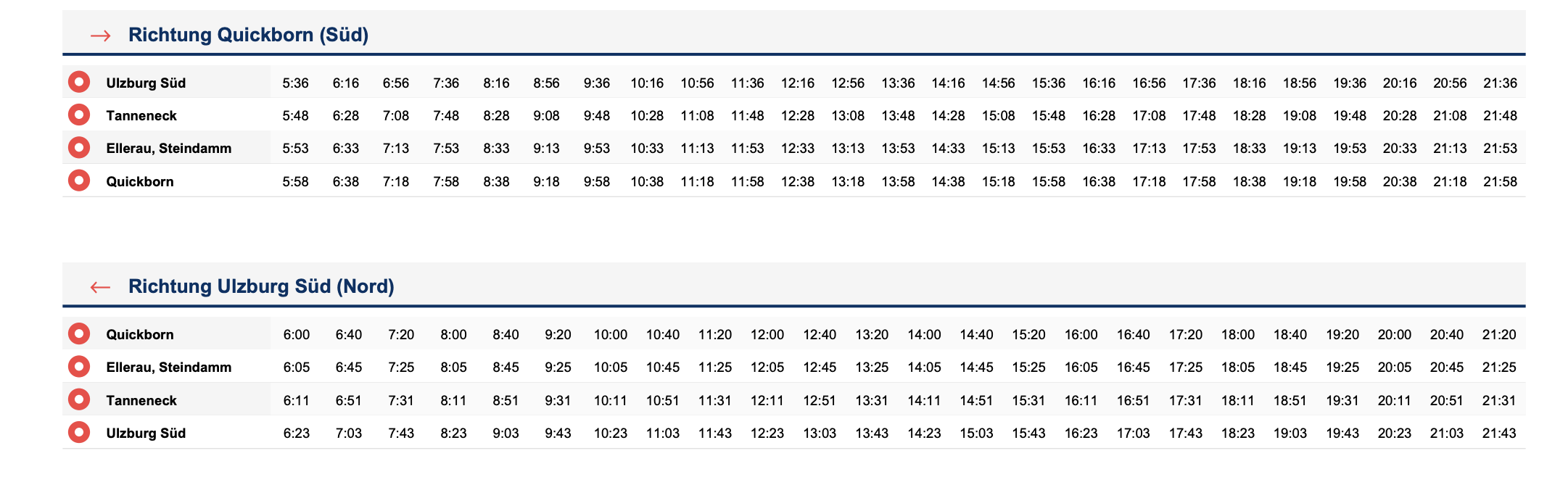
Task: Select the heading Richtung Ulzburg Süd (Nord)
Action: (261, 286)
